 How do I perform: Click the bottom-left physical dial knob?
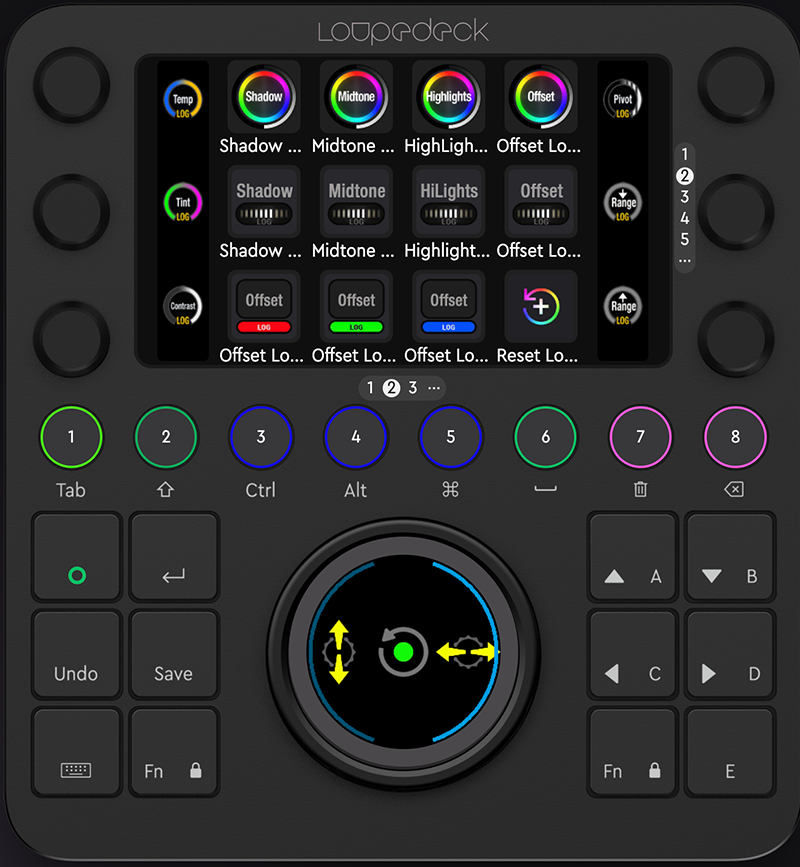coord(72,339)
